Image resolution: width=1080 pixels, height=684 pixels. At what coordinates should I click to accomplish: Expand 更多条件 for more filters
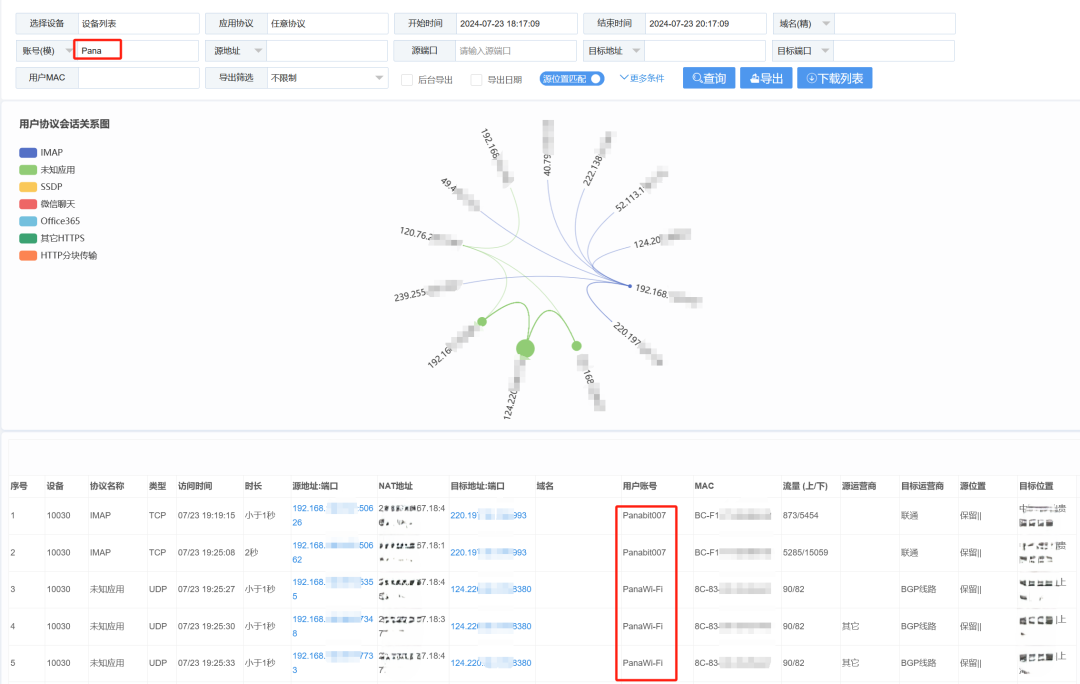[642, 79]
